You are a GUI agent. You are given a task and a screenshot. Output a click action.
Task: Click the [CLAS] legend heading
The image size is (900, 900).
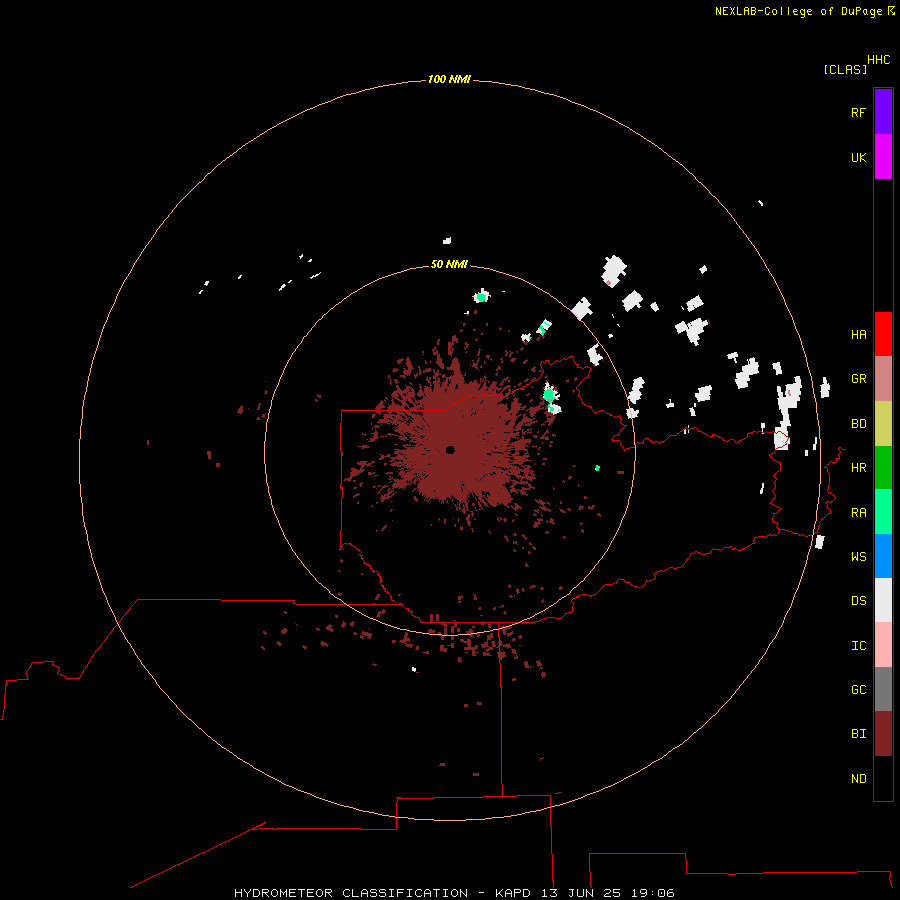pyautogui.click(x=845, y=69)
